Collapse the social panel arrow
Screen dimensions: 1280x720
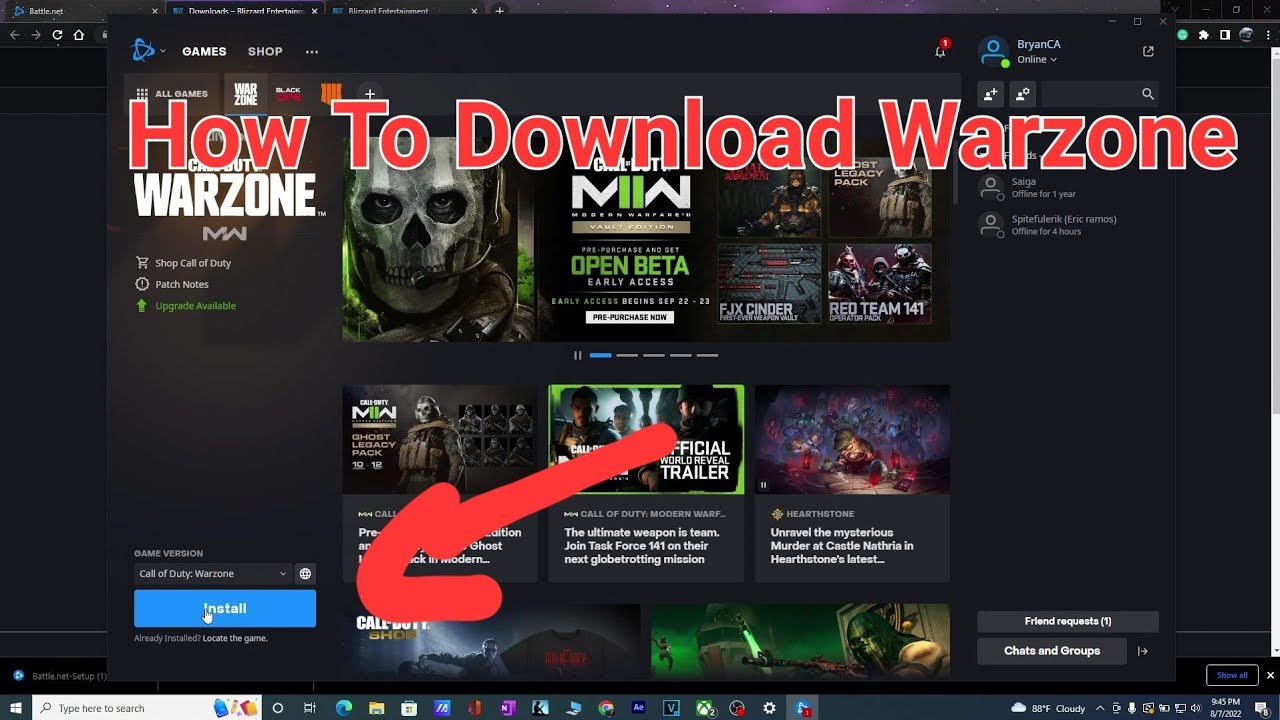[x=1143, y=651]
